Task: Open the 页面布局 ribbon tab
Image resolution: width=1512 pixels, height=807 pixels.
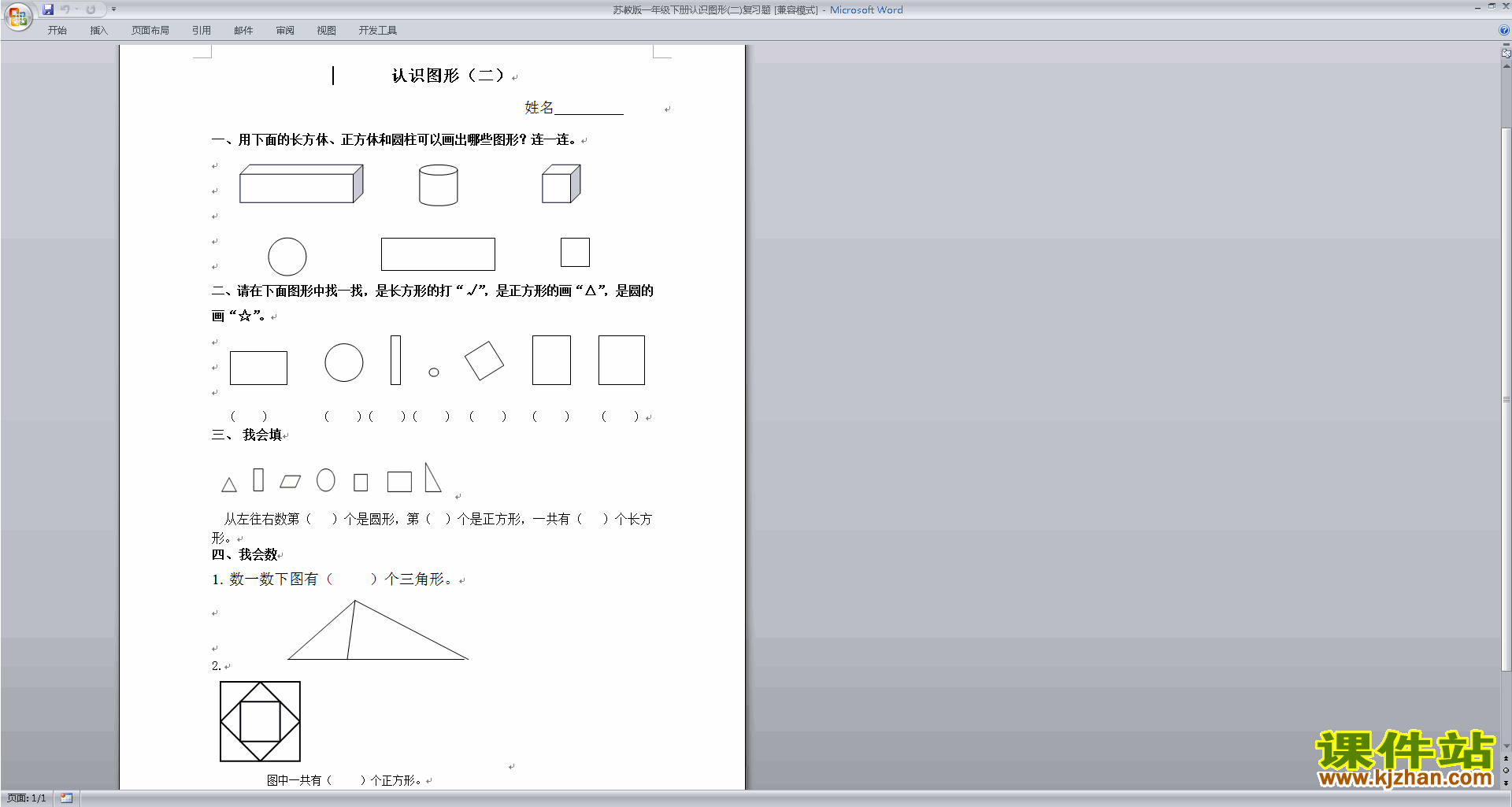Action: coord(150,31)
